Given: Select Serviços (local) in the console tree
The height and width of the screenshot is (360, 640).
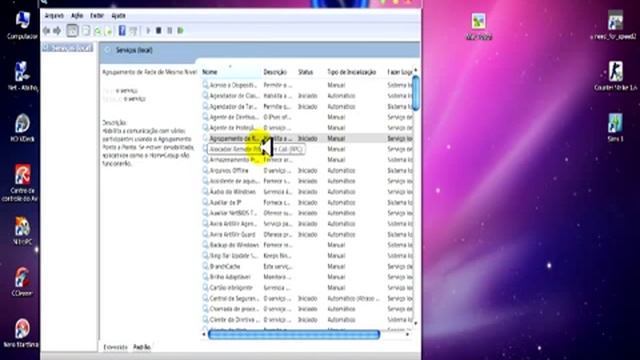Looking at the screenshot, I should click(68, 48).
